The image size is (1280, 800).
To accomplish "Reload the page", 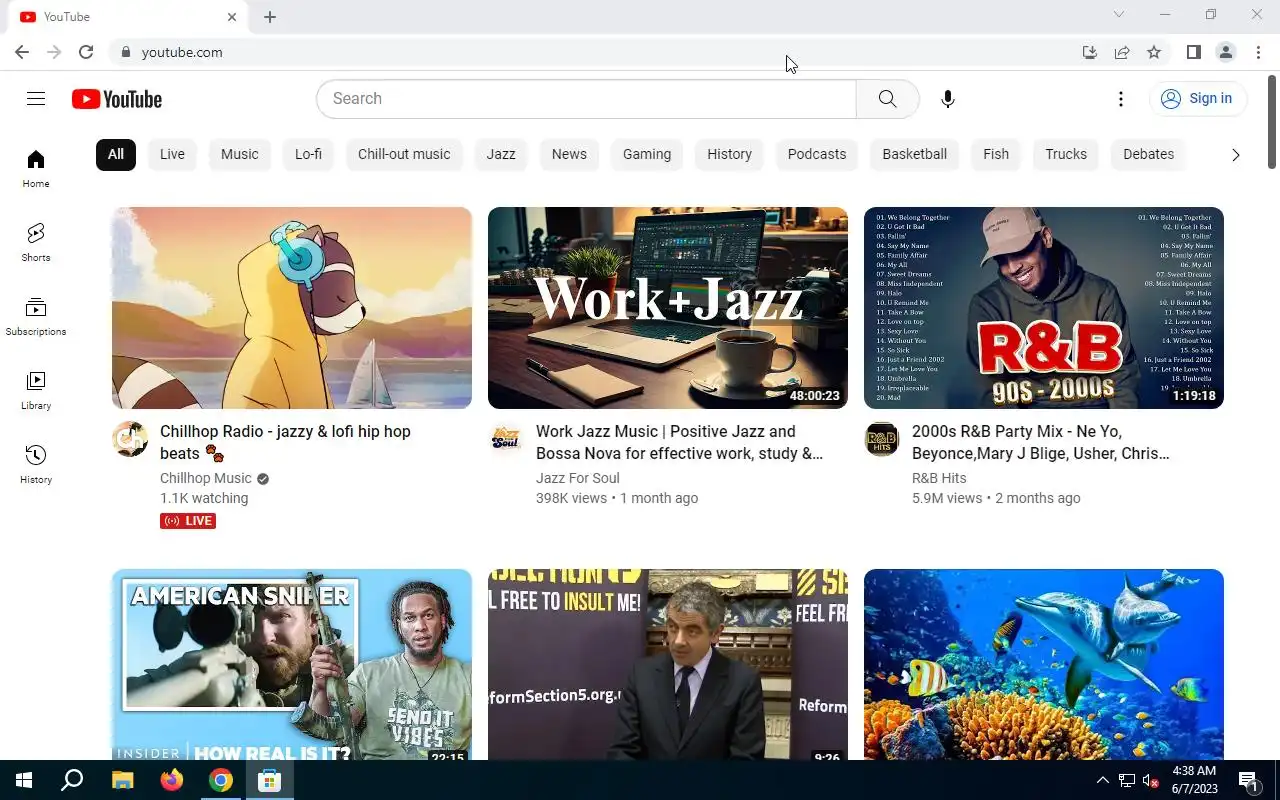I will [86, 52].
